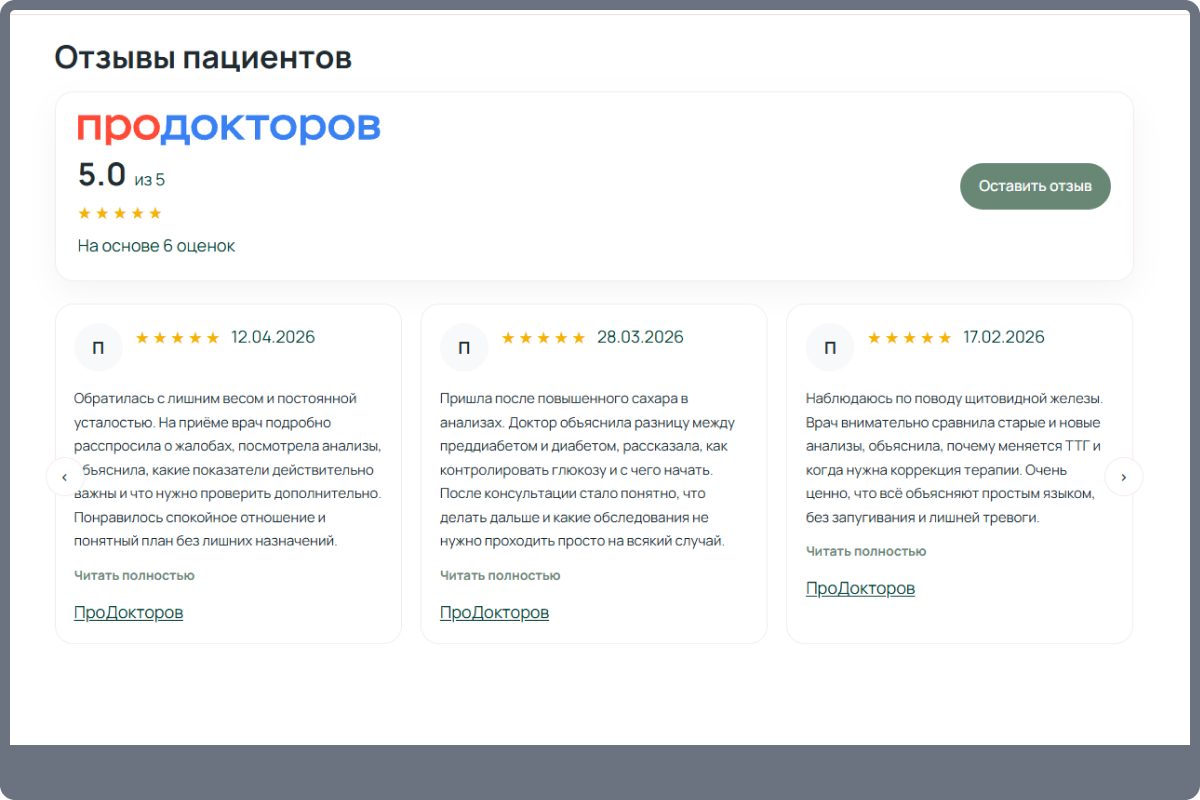Click the 5.0 rating score
Viewport: 1200px width, 800px height.
102,175
